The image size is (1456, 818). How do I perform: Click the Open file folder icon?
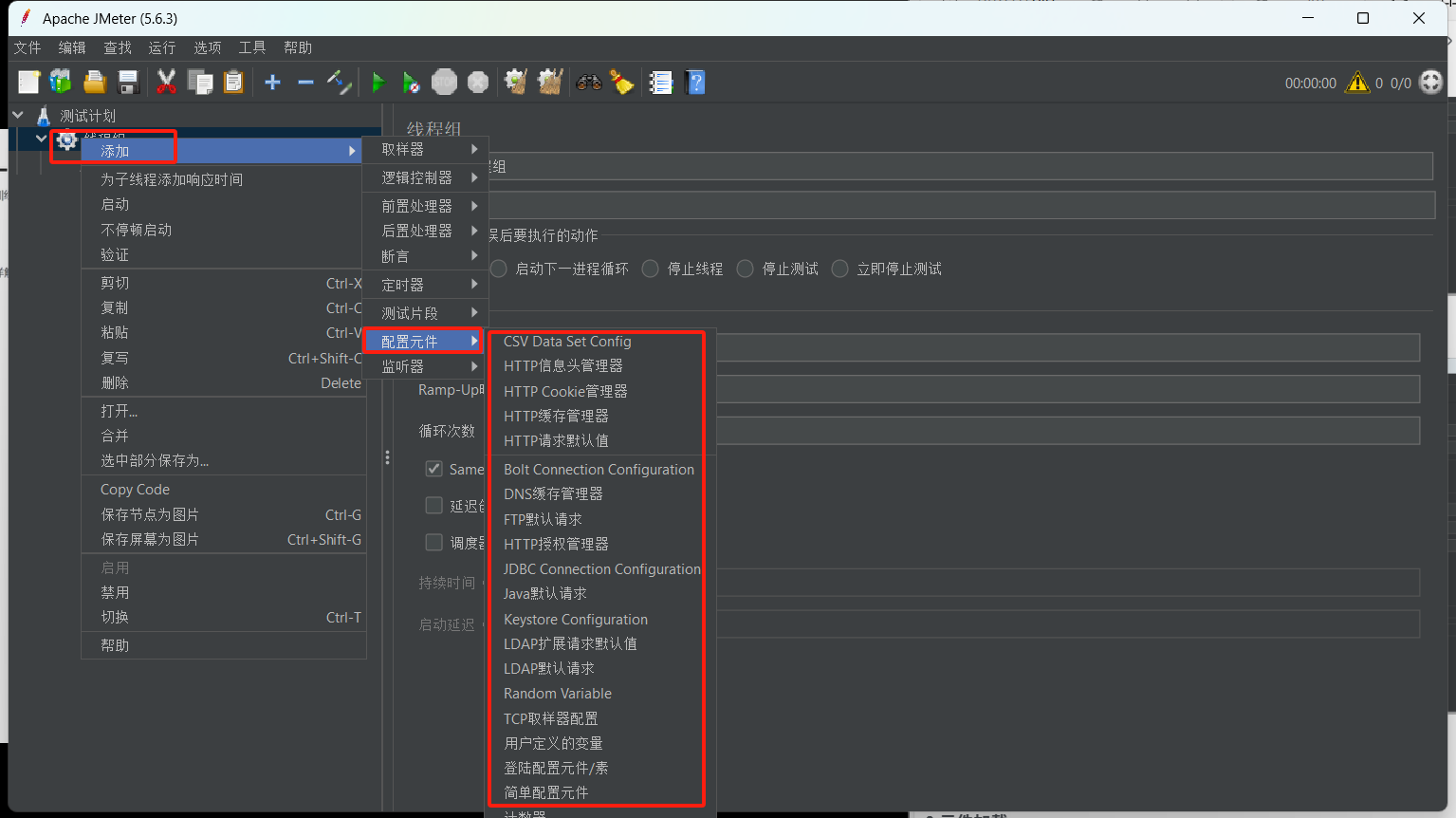point(95,83)
